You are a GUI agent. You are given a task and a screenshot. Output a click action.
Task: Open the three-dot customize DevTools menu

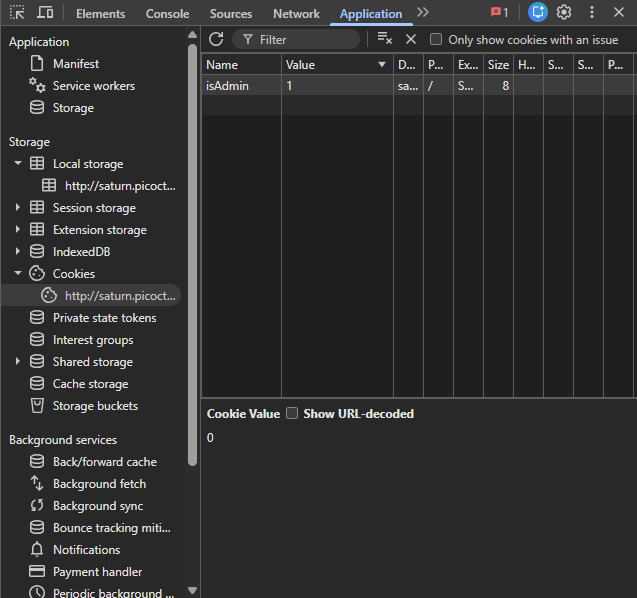coord(592,12)
